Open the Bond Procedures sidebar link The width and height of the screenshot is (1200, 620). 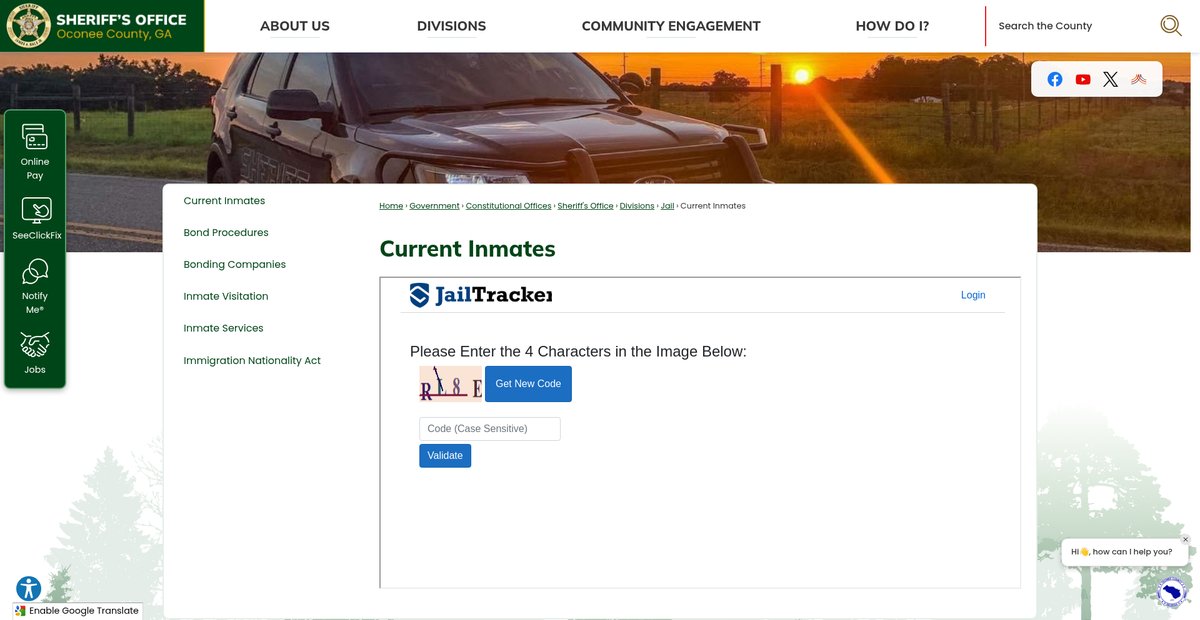click(x=226, y=233)
